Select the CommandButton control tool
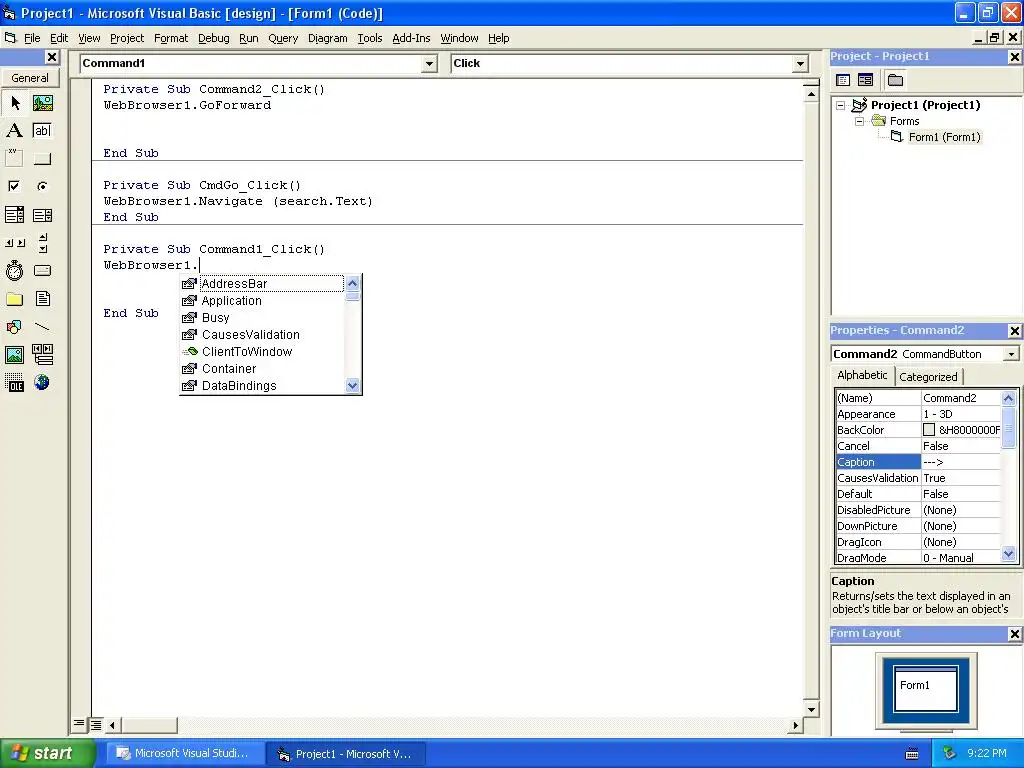 tap(42, 159)
